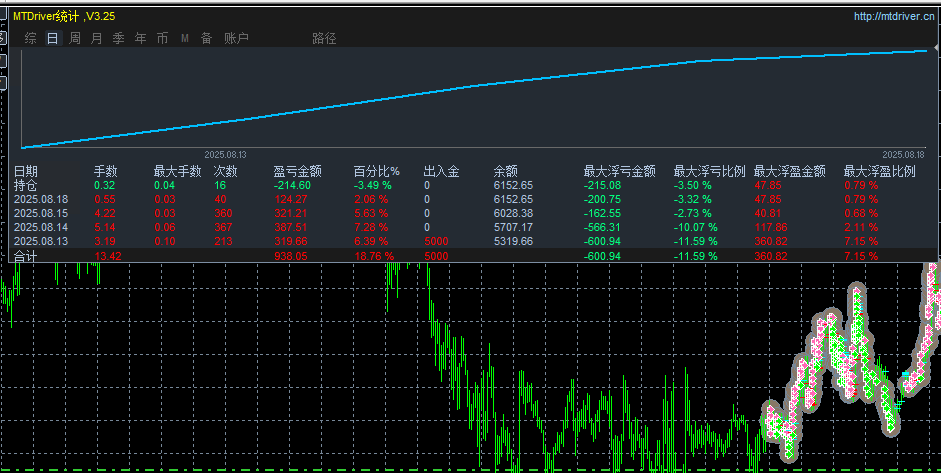This screenshot has width=941, height=473.
Task: Click the -566.31 floating loss value
Action: tap(603, 227)
